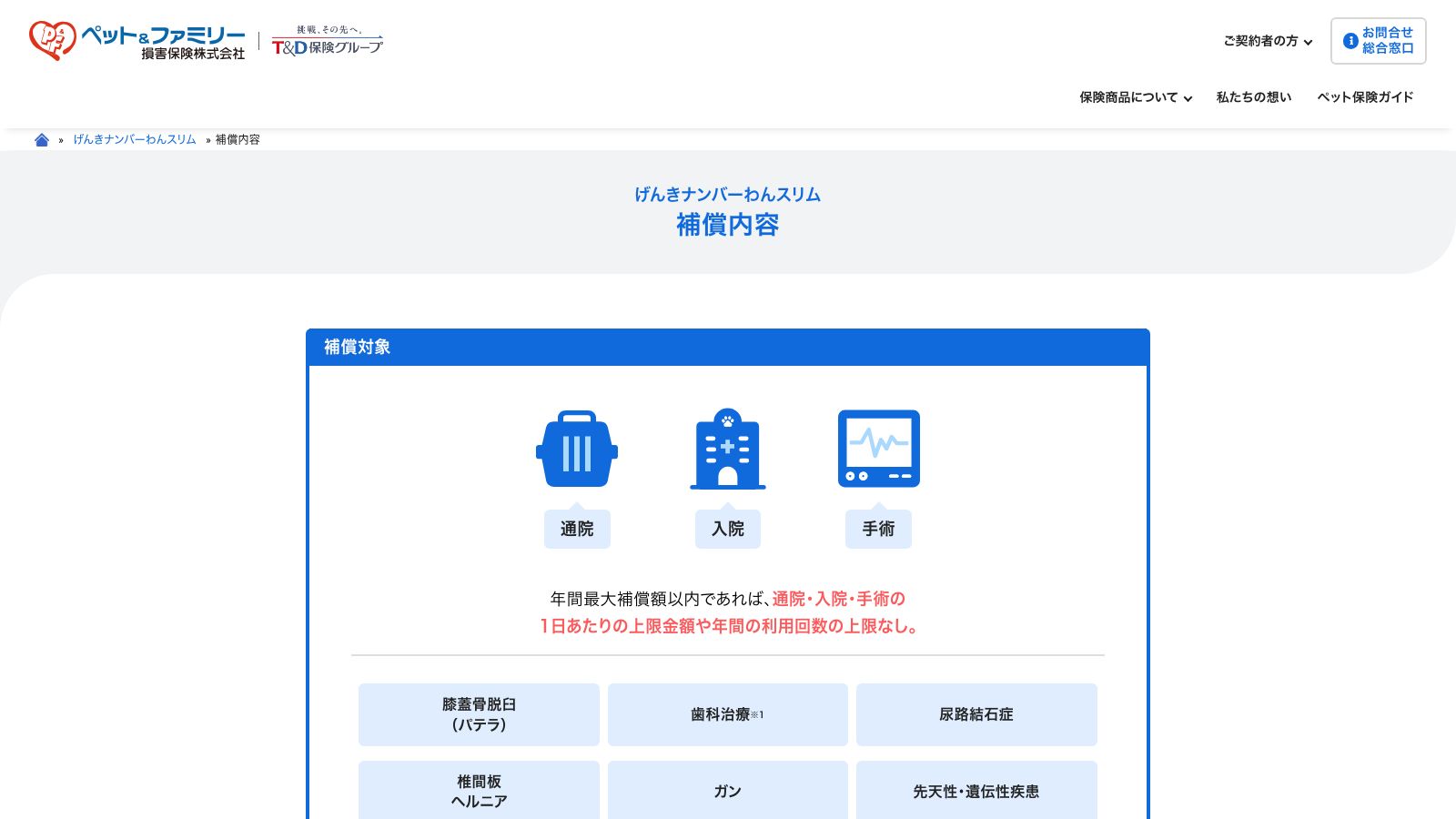Image resolution: width=1456 pixels, height=819 pixels.
Task: Expand the ご契約者の方 dropdown
Action: click(1268, 41)
